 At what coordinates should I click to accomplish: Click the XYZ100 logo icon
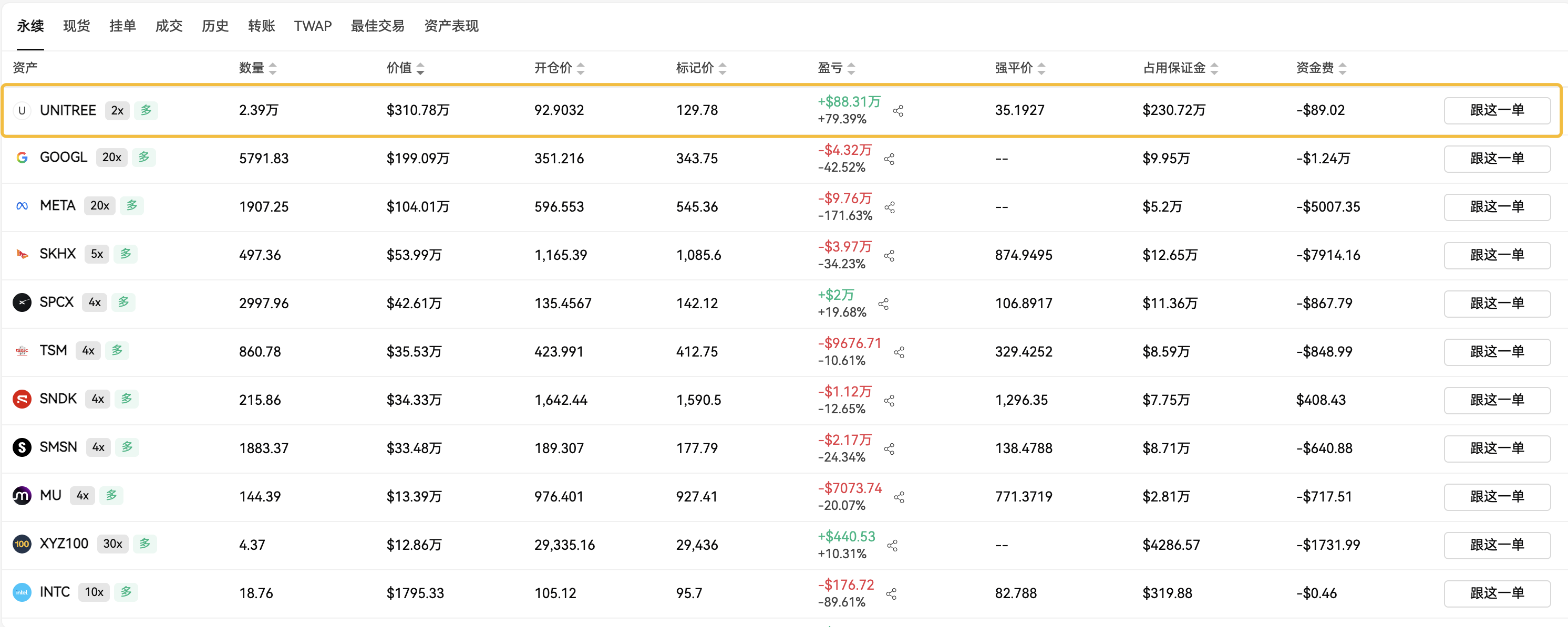coord(22,544)
